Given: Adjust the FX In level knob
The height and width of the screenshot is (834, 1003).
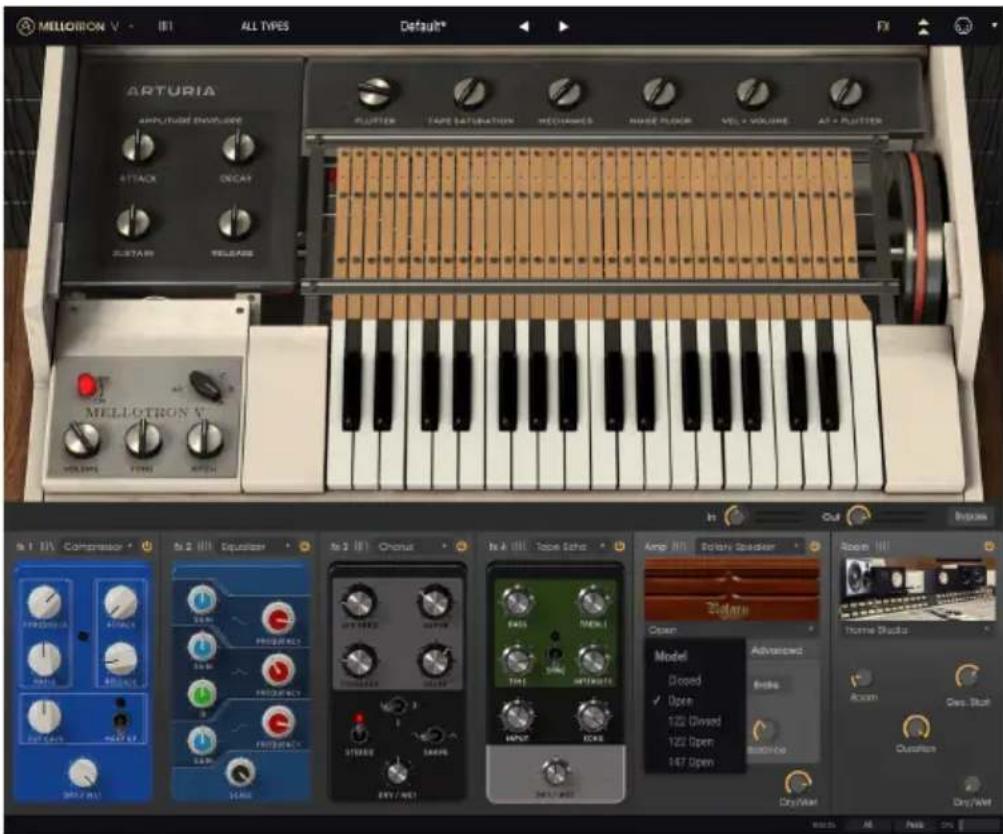Looking at the screenshot, I should [734, 515].
